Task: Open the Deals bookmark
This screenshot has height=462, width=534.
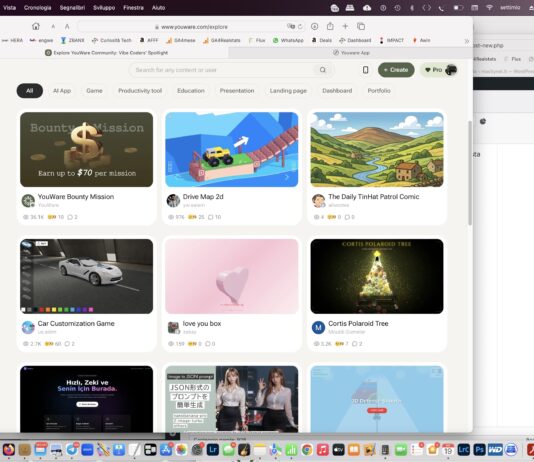Action: coord(322,40)
